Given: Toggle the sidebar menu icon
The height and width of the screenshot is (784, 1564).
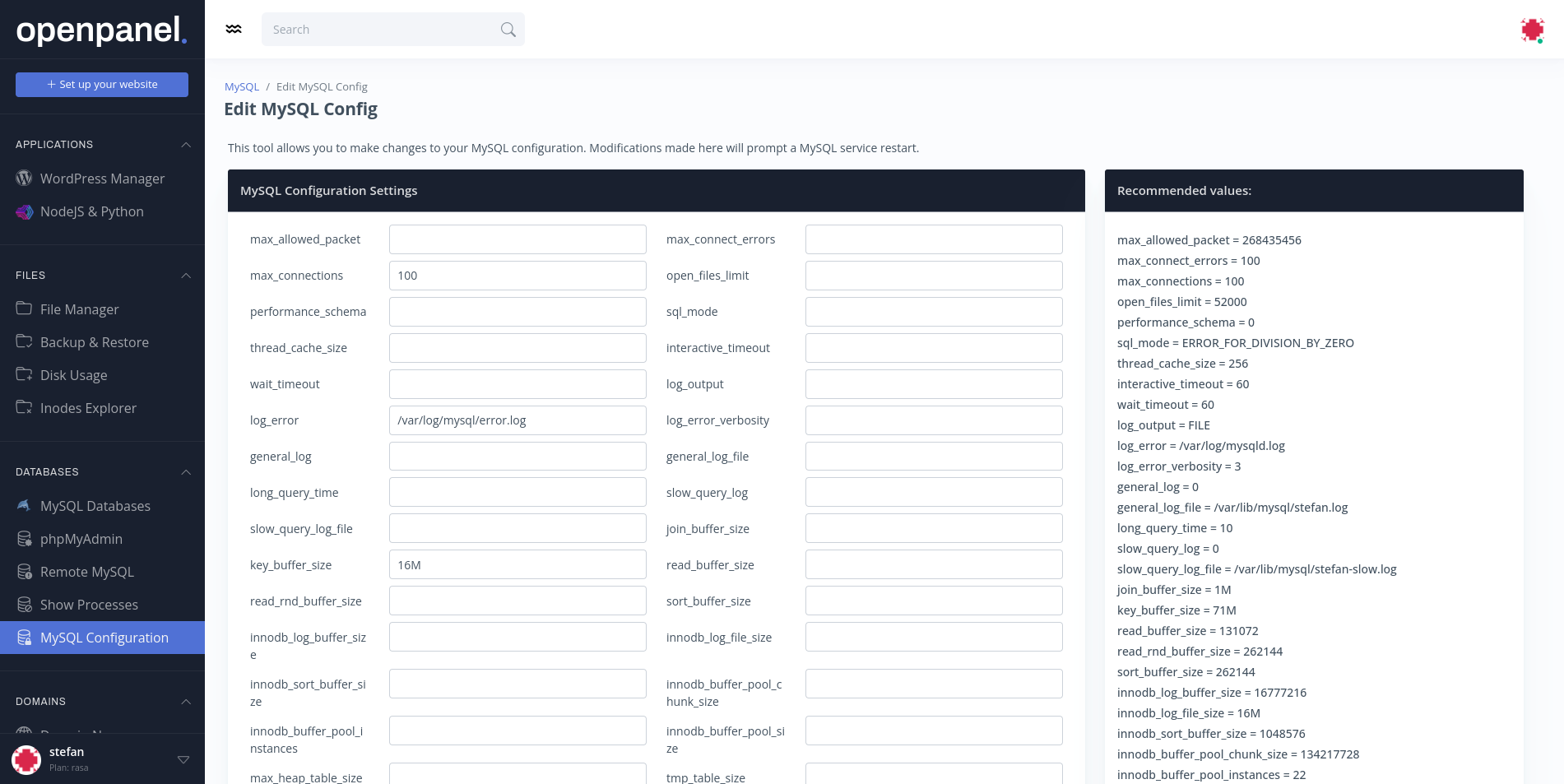Looking at the screenshot, I should [x=234, y=29].
